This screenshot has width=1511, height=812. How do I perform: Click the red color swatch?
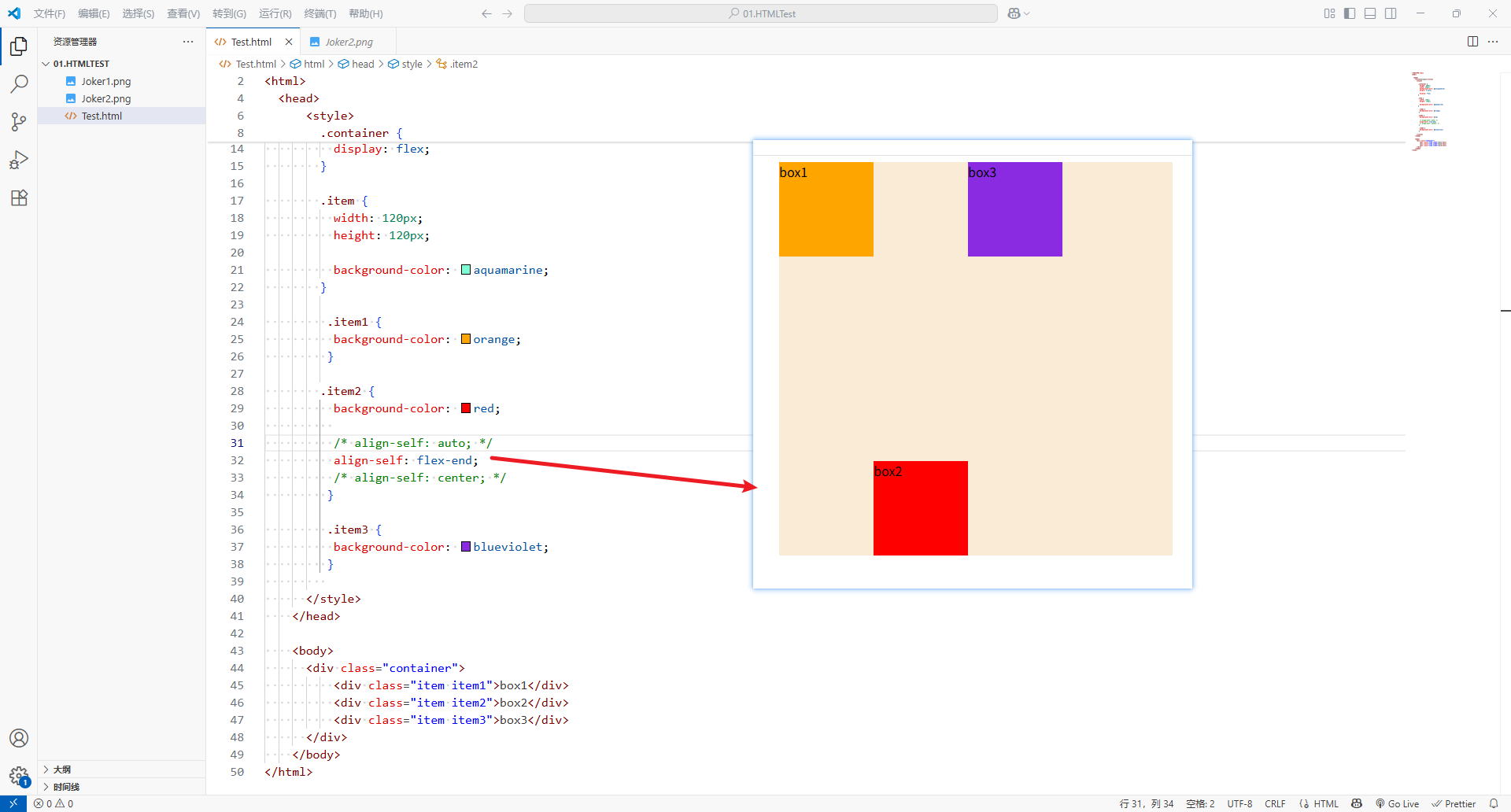click(x=466, y=408)
